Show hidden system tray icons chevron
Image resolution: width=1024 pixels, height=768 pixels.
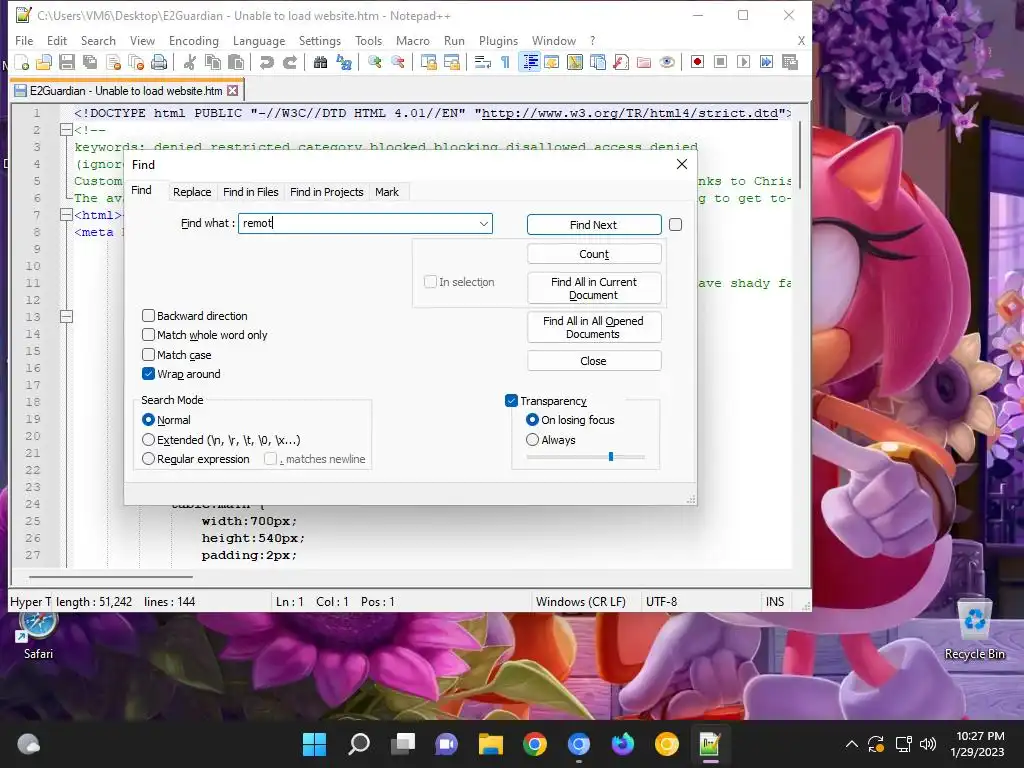[x=852, y=744]
